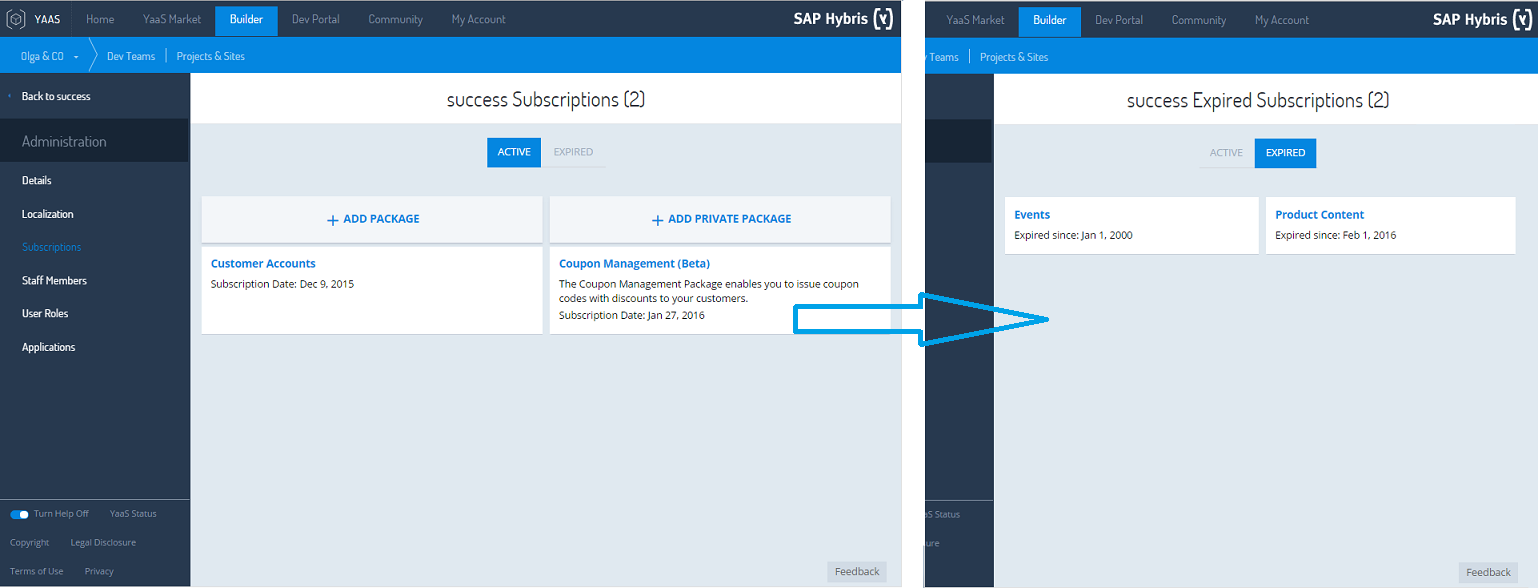Screen dimensions: 1538x588
Task: Open the expired Events subscription
Action: coord(1032,215)
